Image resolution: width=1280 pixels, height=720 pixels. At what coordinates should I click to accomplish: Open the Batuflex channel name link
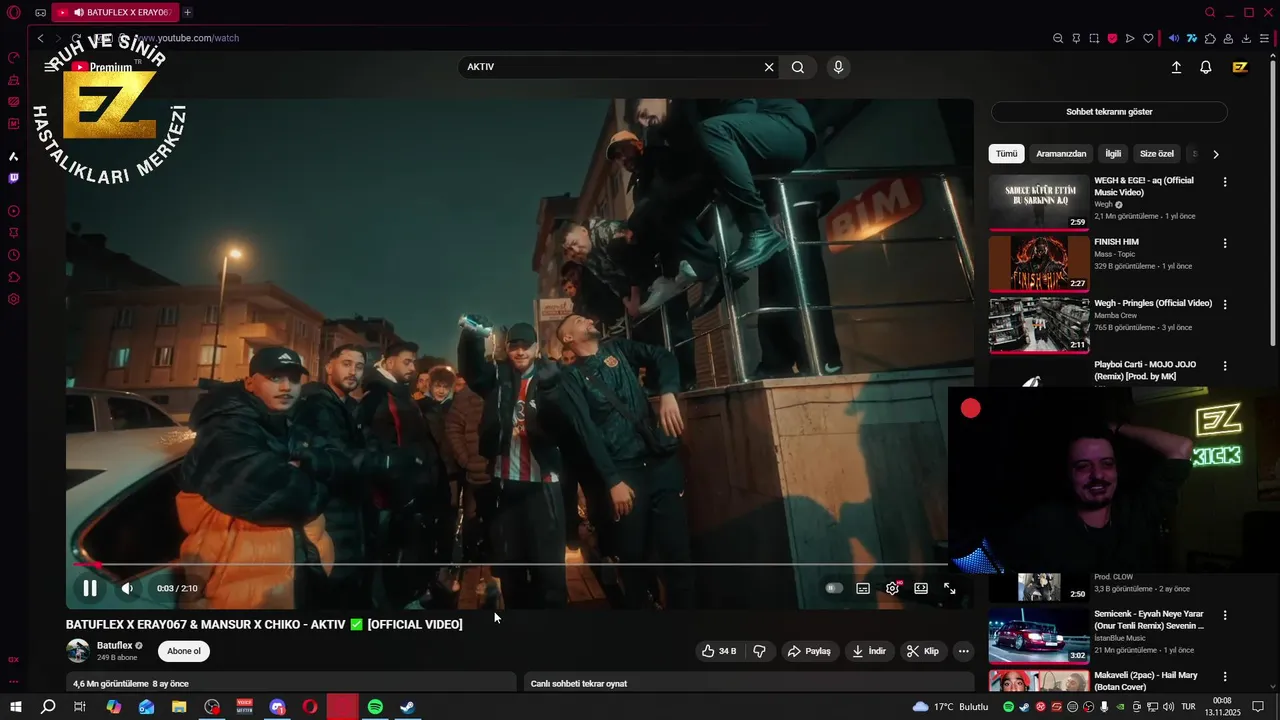click(114, 646)
